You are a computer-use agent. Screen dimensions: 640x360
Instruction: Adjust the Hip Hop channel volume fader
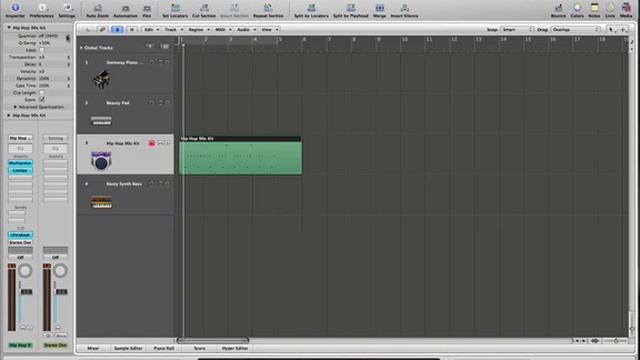(26, 291)
